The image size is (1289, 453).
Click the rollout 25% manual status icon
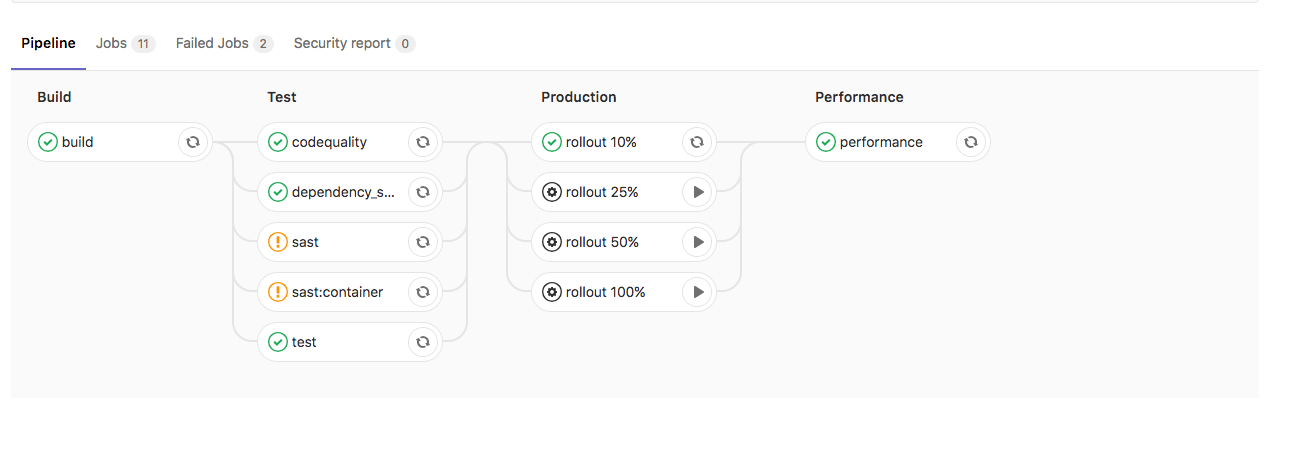coord(552,192)
